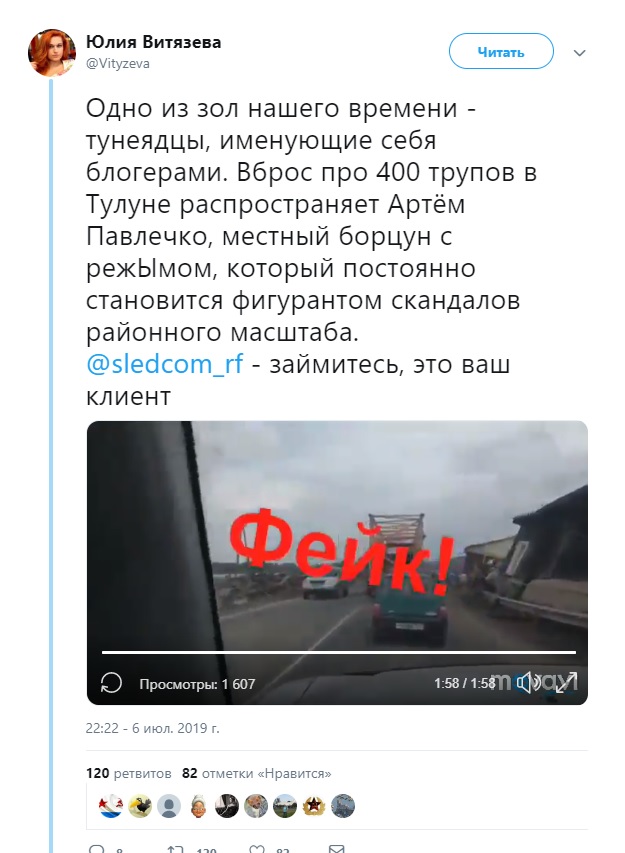This screenshot has width=625, height=853.
Task: Open the crow avatar in the likers row
Action: tap(140, 806)
